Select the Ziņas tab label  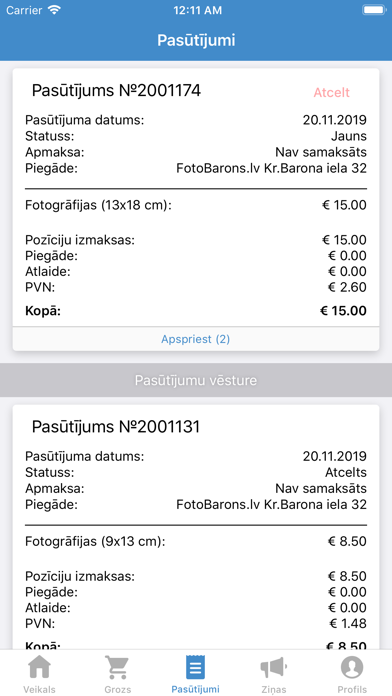tap(273, 689)
